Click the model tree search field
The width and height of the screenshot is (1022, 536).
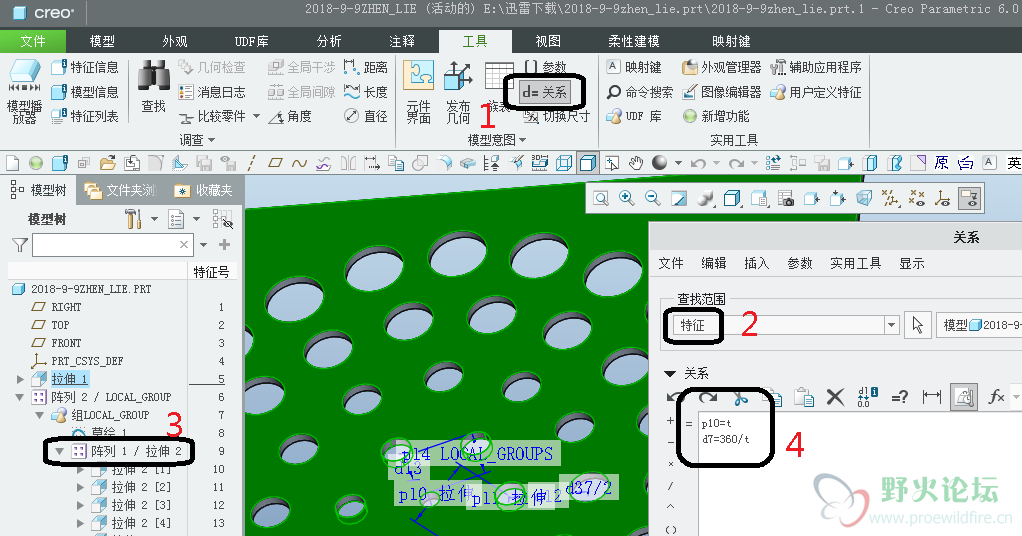point(112,245)
